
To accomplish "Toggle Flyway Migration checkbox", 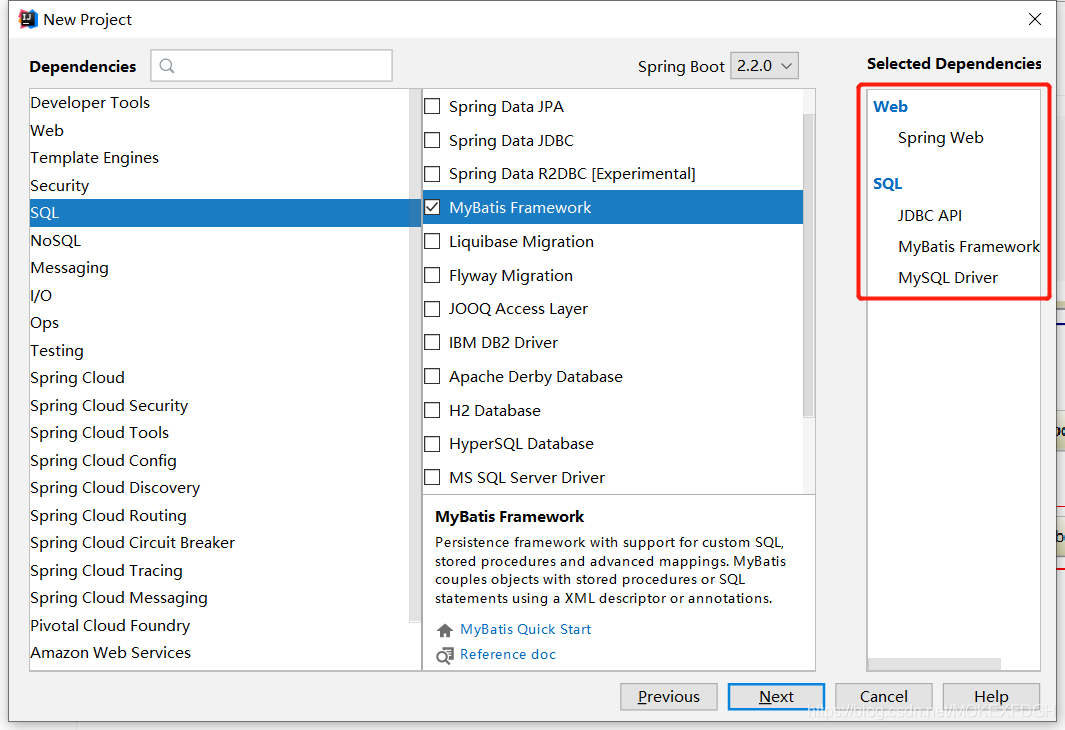I will point(432,275).
